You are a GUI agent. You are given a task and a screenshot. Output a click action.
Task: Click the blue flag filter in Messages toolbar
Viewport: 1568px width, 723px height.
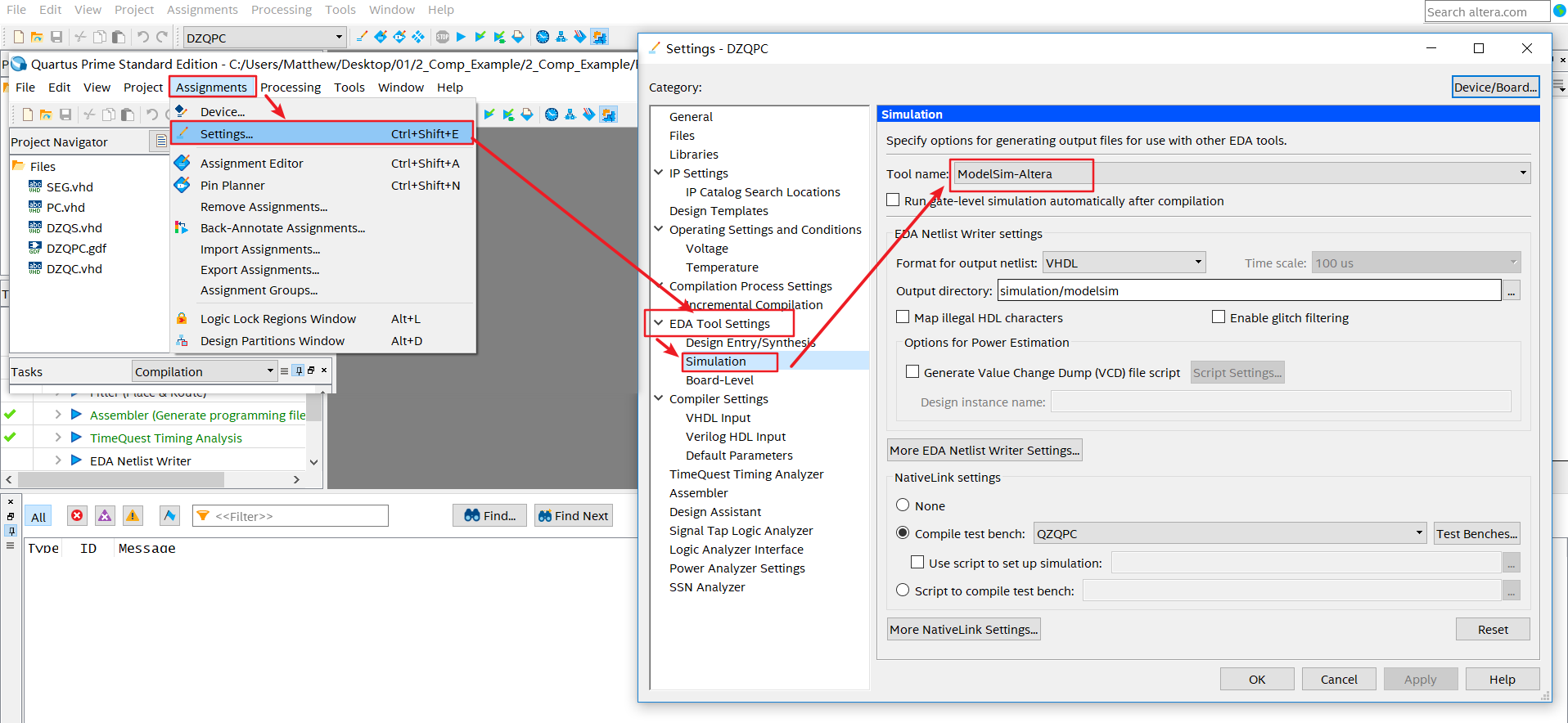coord(169,515)
